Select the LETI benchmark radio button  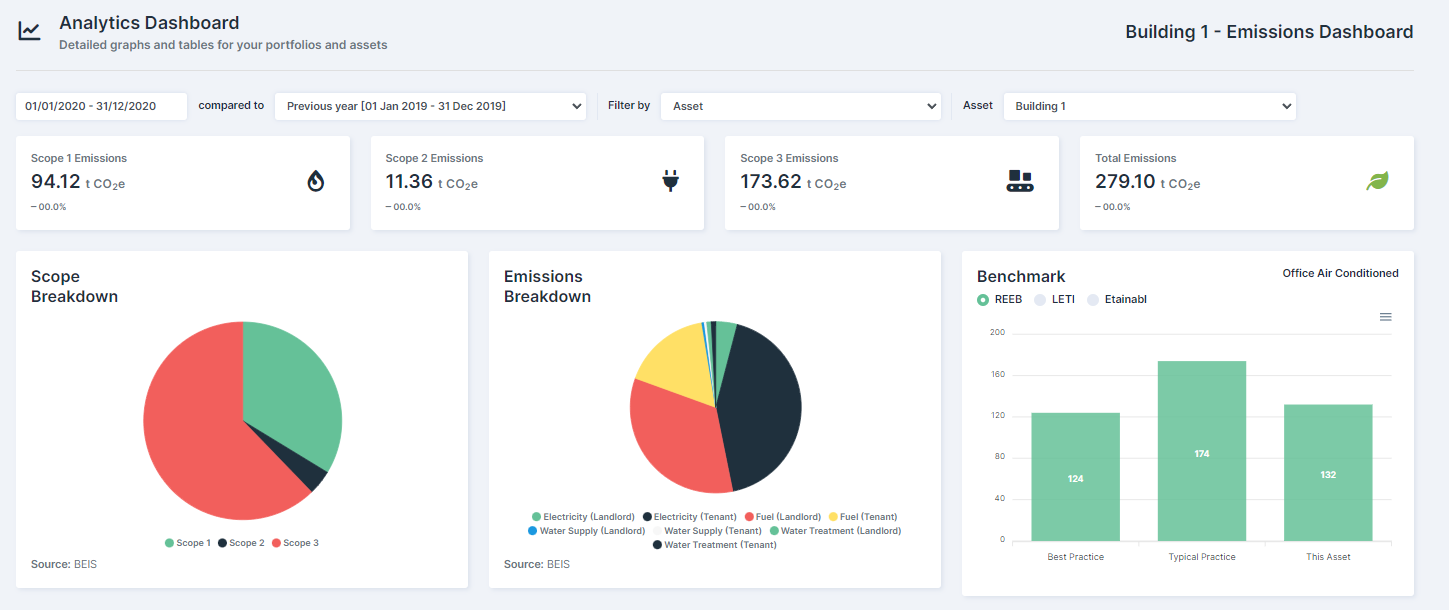pos(1040,300)
